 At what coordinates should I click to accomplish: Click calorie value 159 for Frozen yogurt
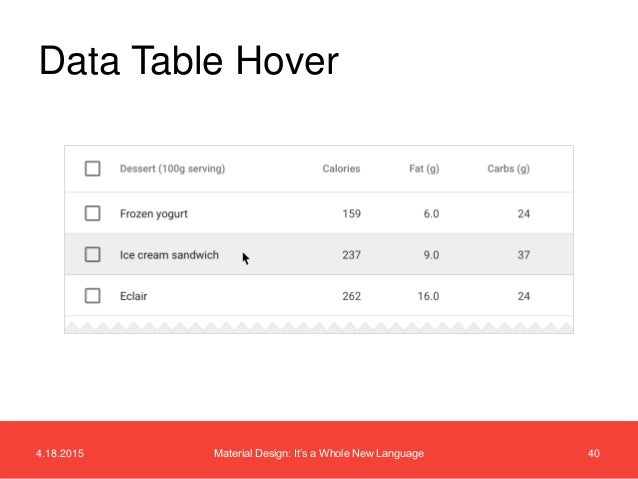click(x=351, y=214)
